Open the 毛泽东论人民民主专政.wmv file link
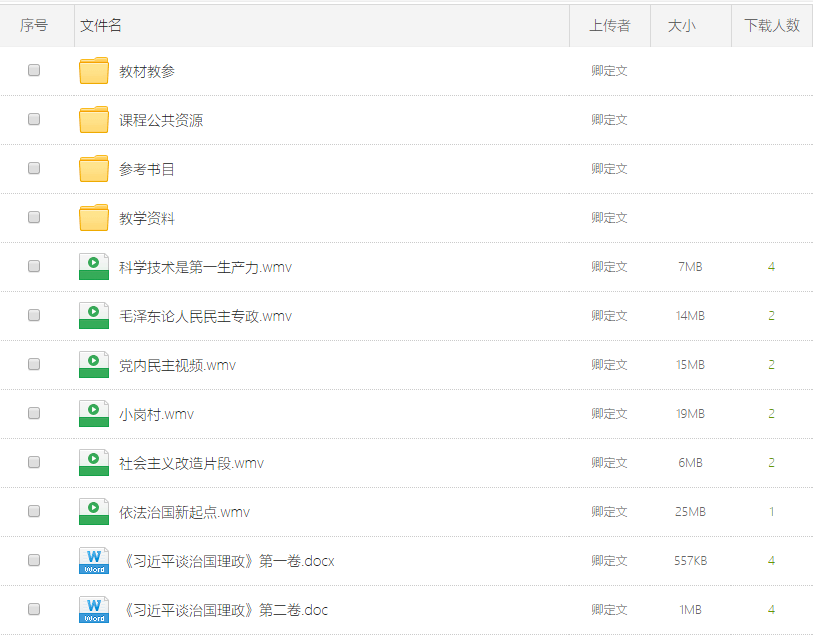Viewport: 813px width, 644px height. pyautogui.click(x=205, y=316)
